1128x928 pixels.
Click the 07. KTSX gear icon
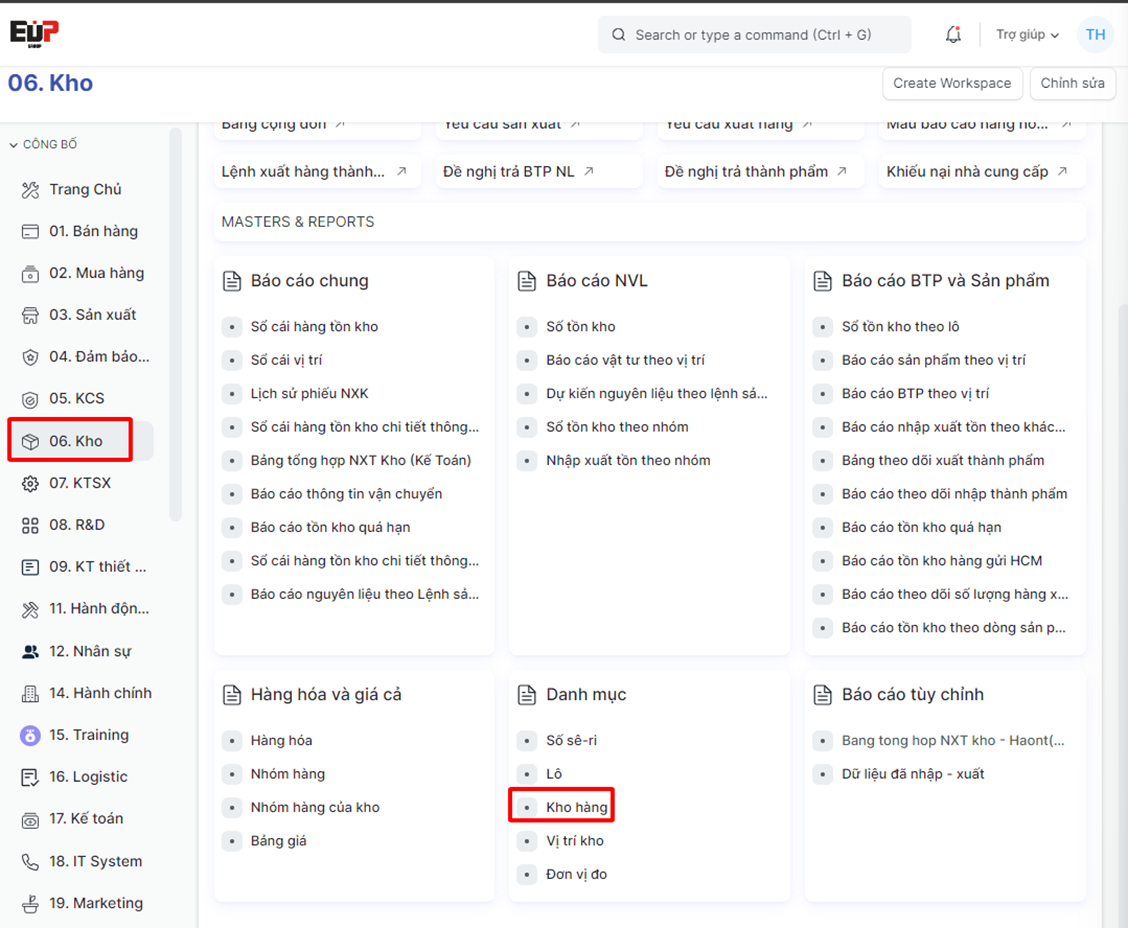click(x=30, y=483)
